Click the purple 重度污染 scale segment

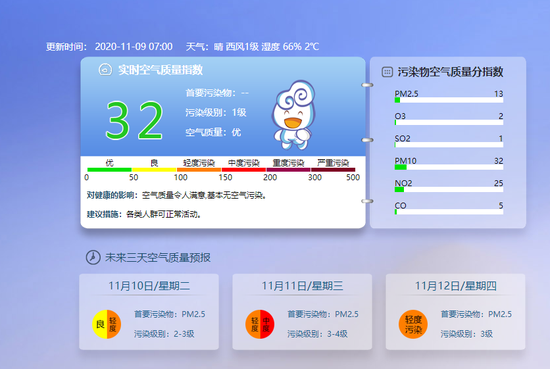(x=288, y=170)
